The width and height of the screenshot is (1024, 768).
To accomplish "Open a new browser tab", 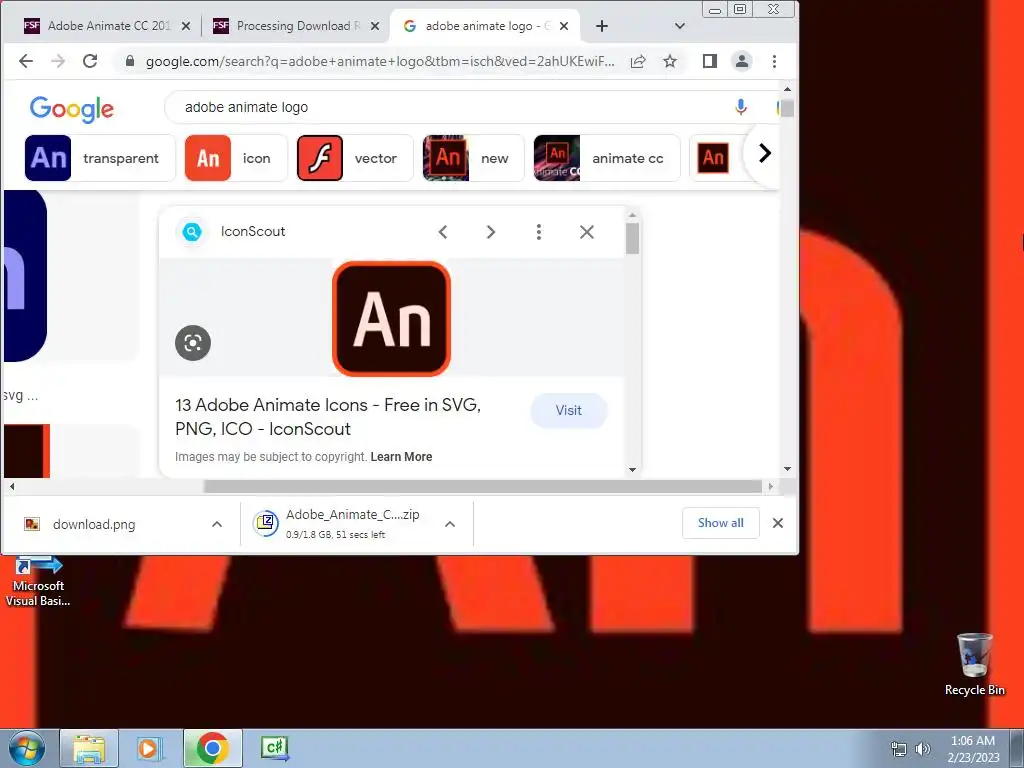I will (x=601, y=26).
